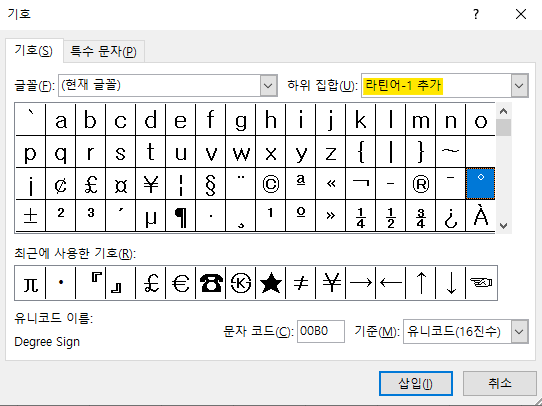The height and width of the screenshot is (406, 542).
Task: Select the letter a in symbol grid
Action: click(60, 120)
